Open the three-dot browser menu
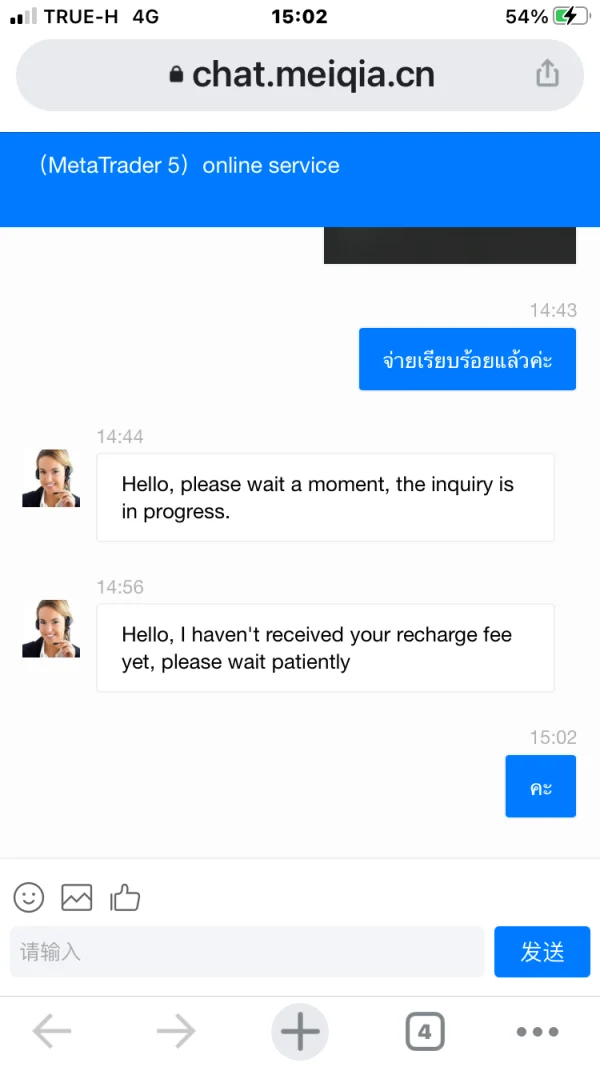The width and height of the screenshot is (600, 1067). (x=537, y=1031)
